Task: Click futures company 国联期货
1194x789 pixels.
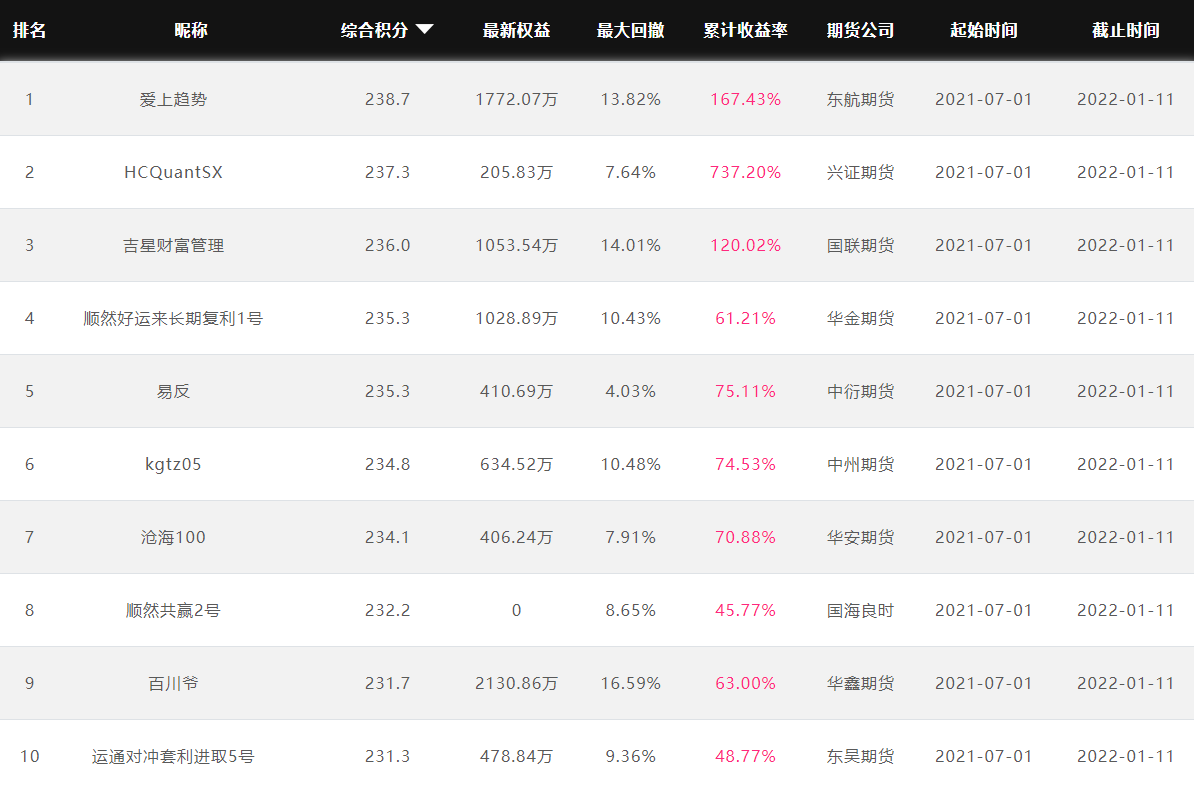Action: [860, 246]
